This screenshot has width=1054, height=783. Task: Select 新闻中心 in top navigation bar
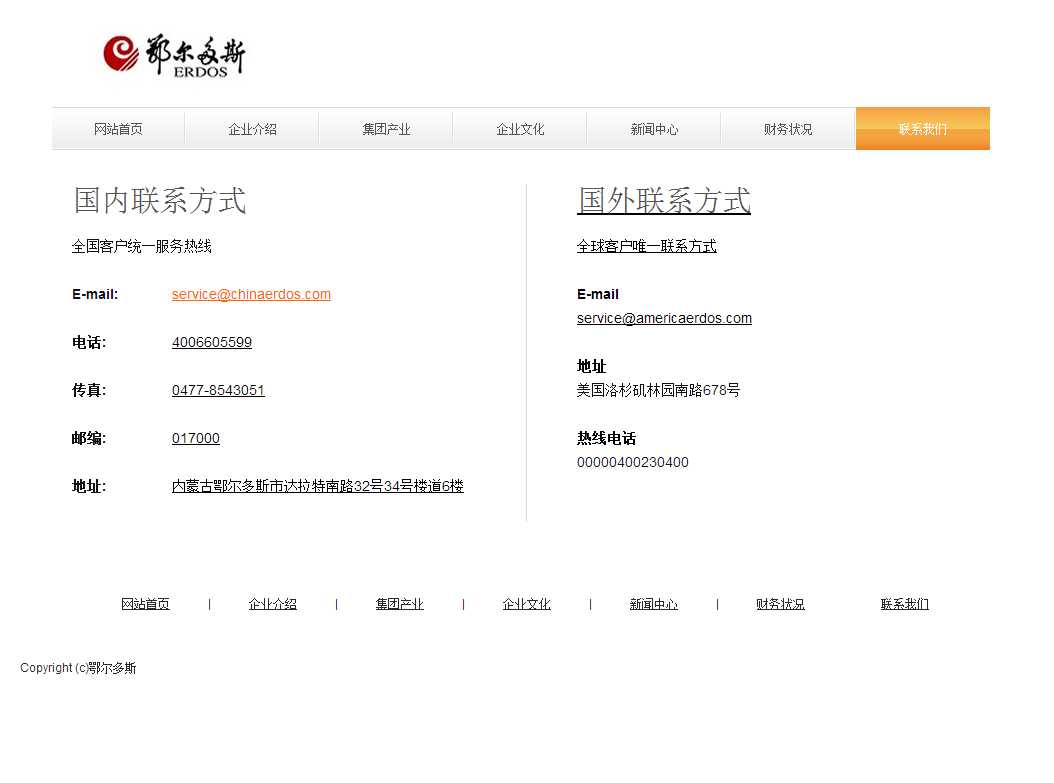coord(654,129)
